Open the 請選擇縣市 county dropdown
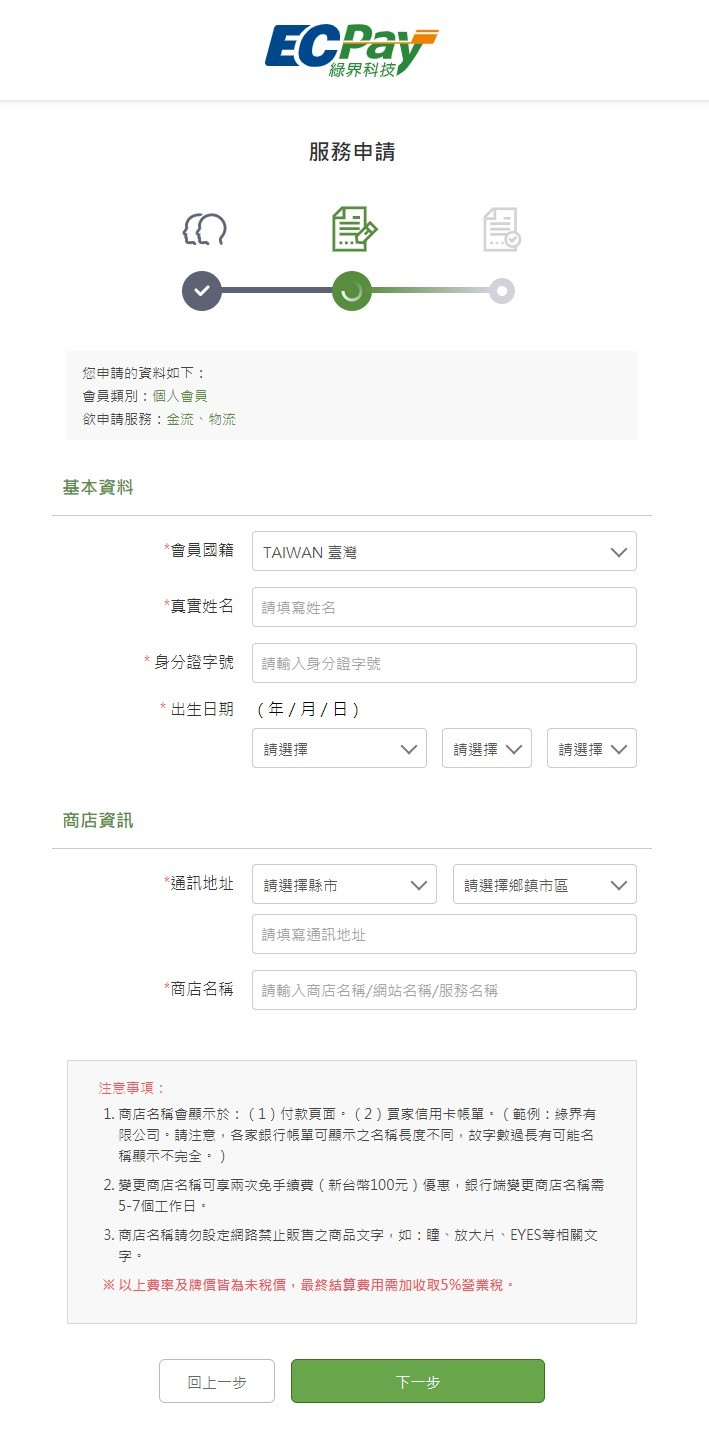709x1452 pixels. (x=344, y=884)
